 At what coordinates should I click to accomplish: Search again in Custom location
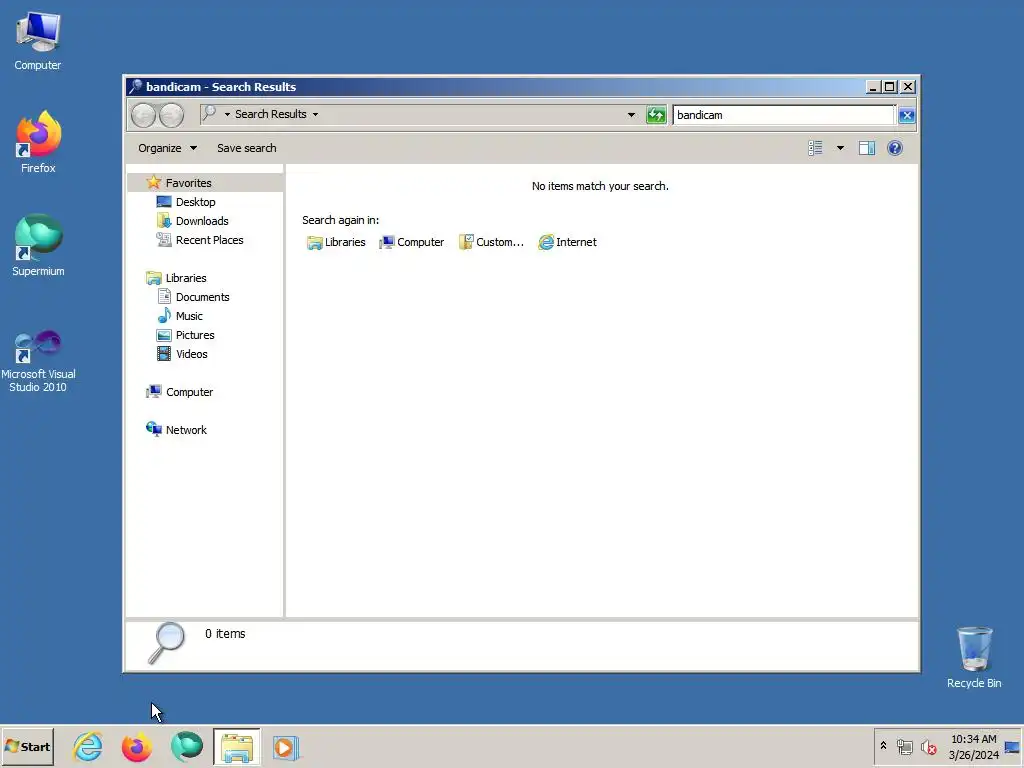[x=491, y=242]
